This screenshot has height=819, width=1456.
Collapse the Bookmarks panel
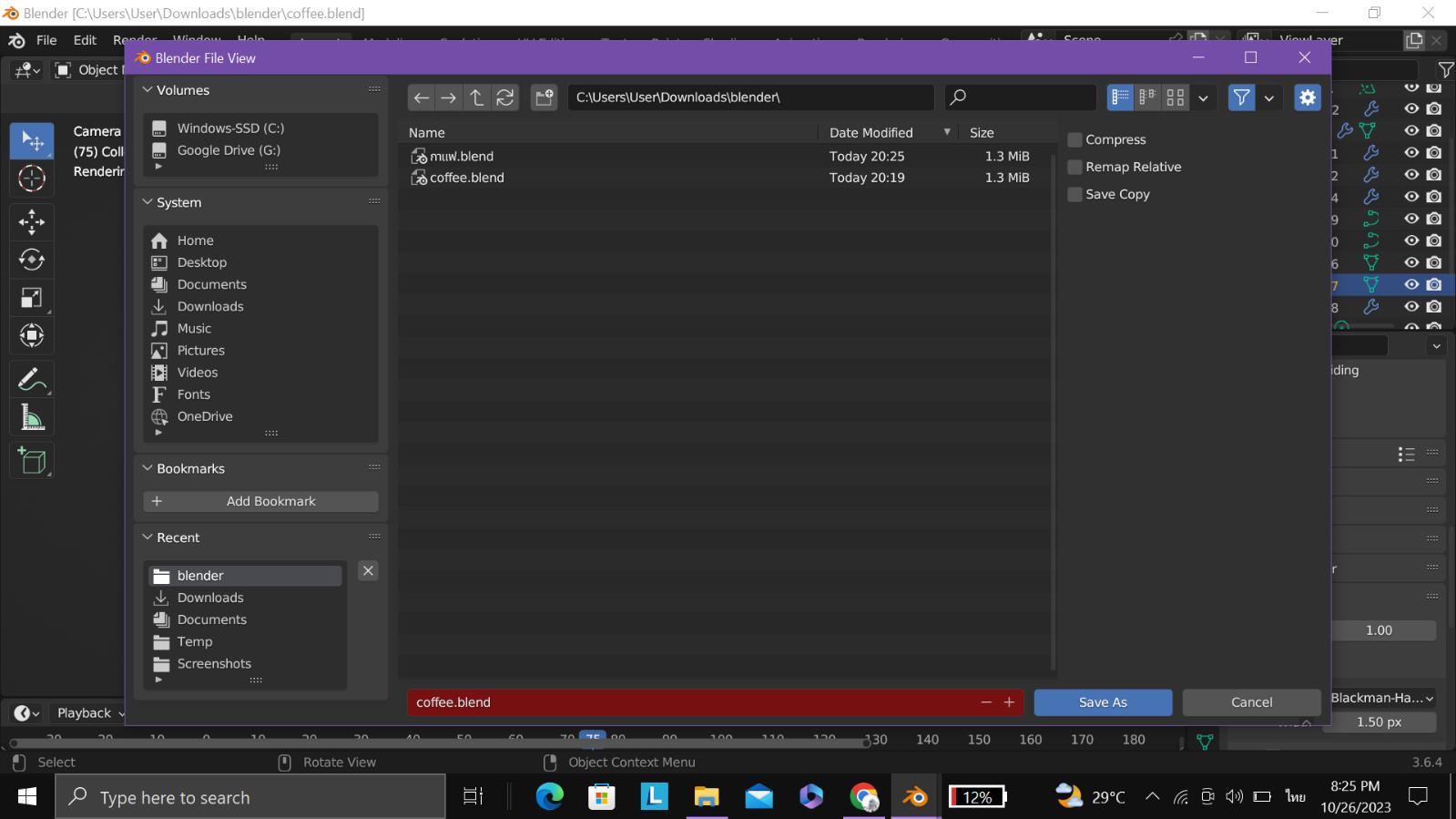(x=148, y=468)
